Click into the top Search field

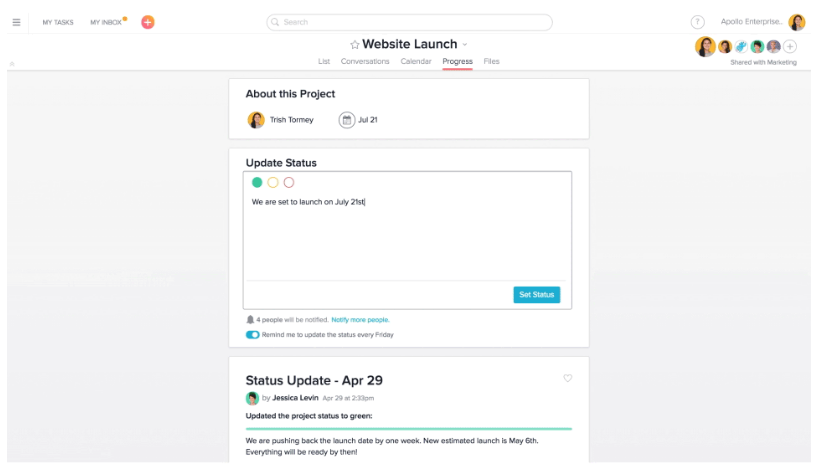pyautogui.click(x=410, y=22)
